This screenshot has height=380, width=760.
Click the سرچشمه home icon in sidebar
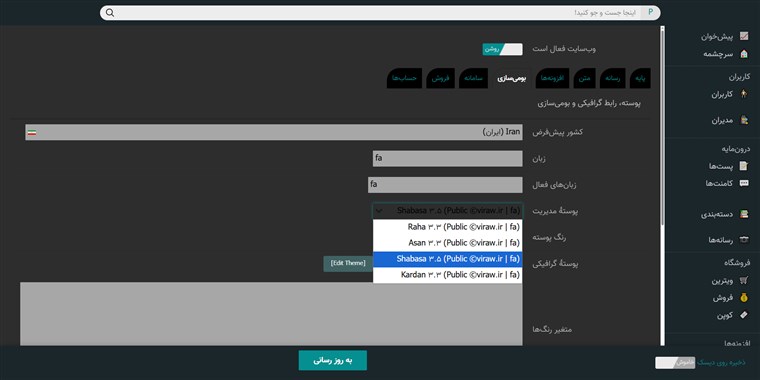pyautogui.click(x=744, y=54)
